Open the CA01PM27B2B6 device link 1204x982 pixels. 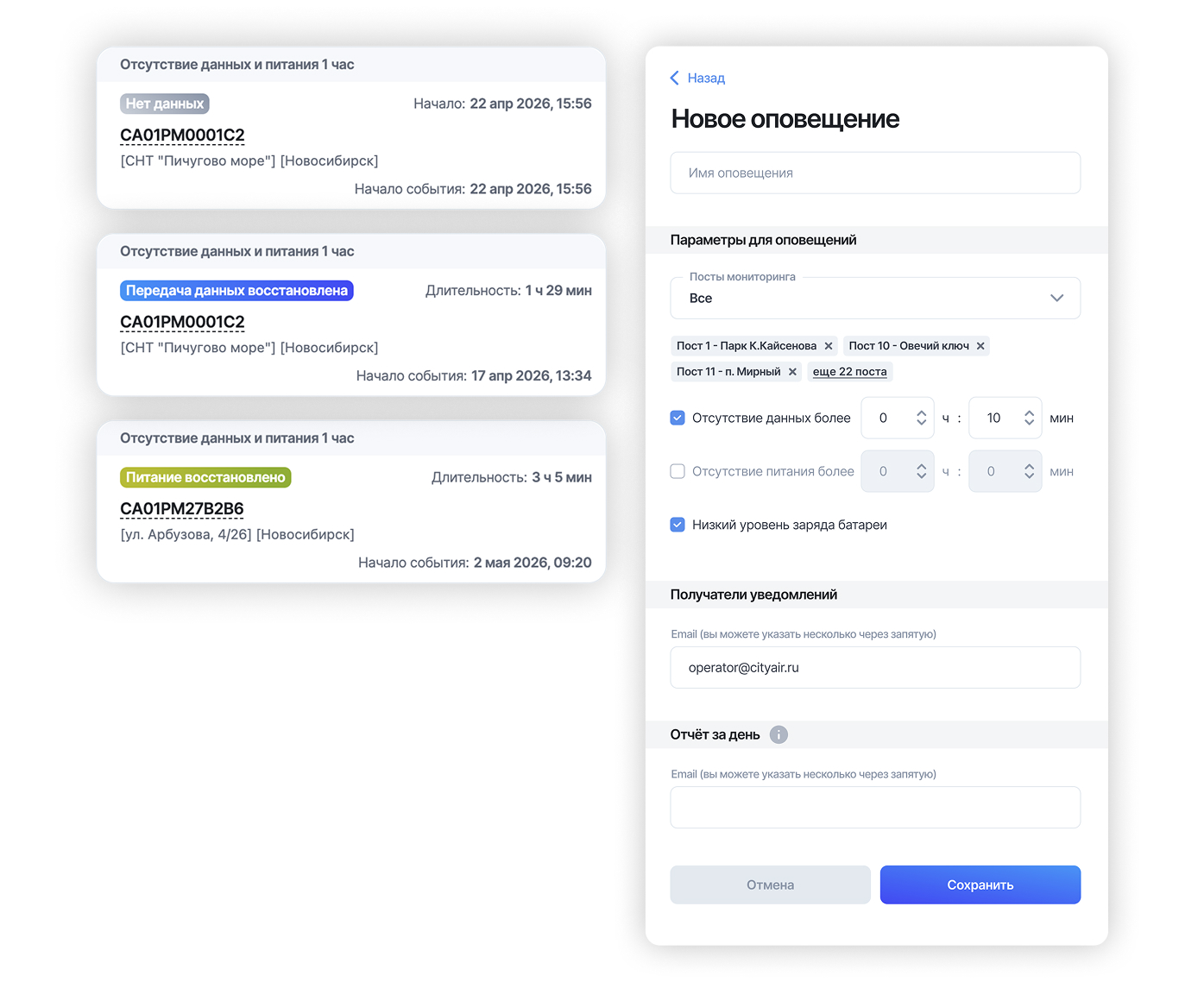[x=182, y=509]
